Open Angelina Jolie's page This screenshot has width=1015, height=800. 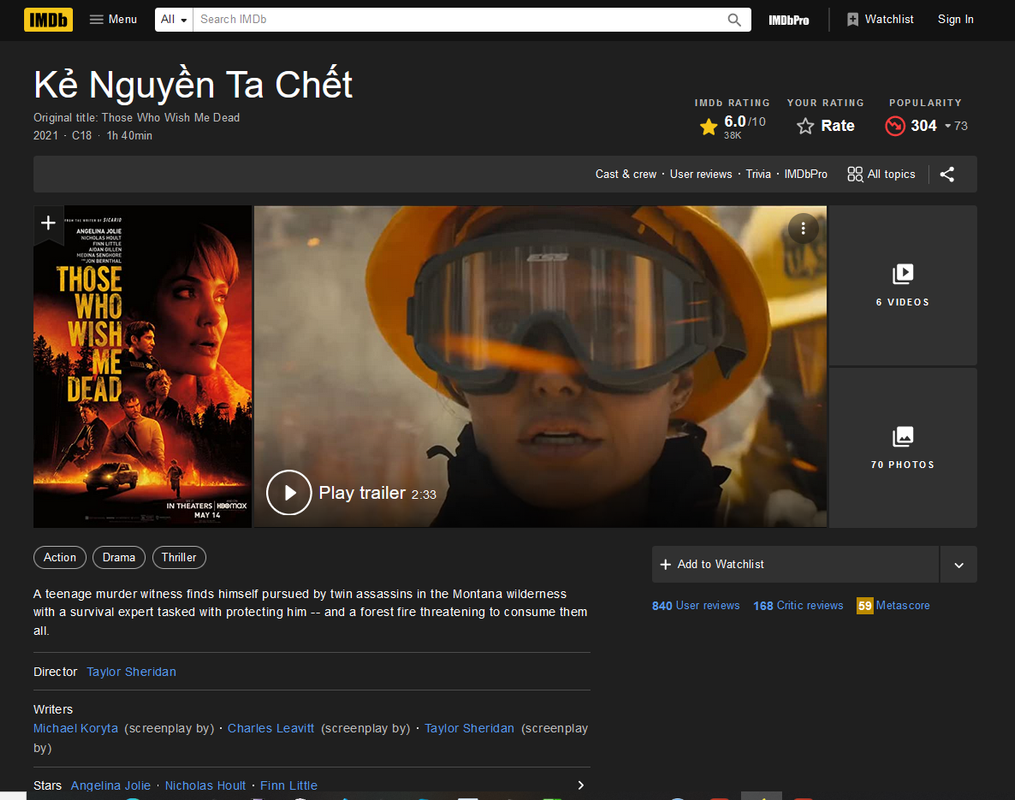111,785
